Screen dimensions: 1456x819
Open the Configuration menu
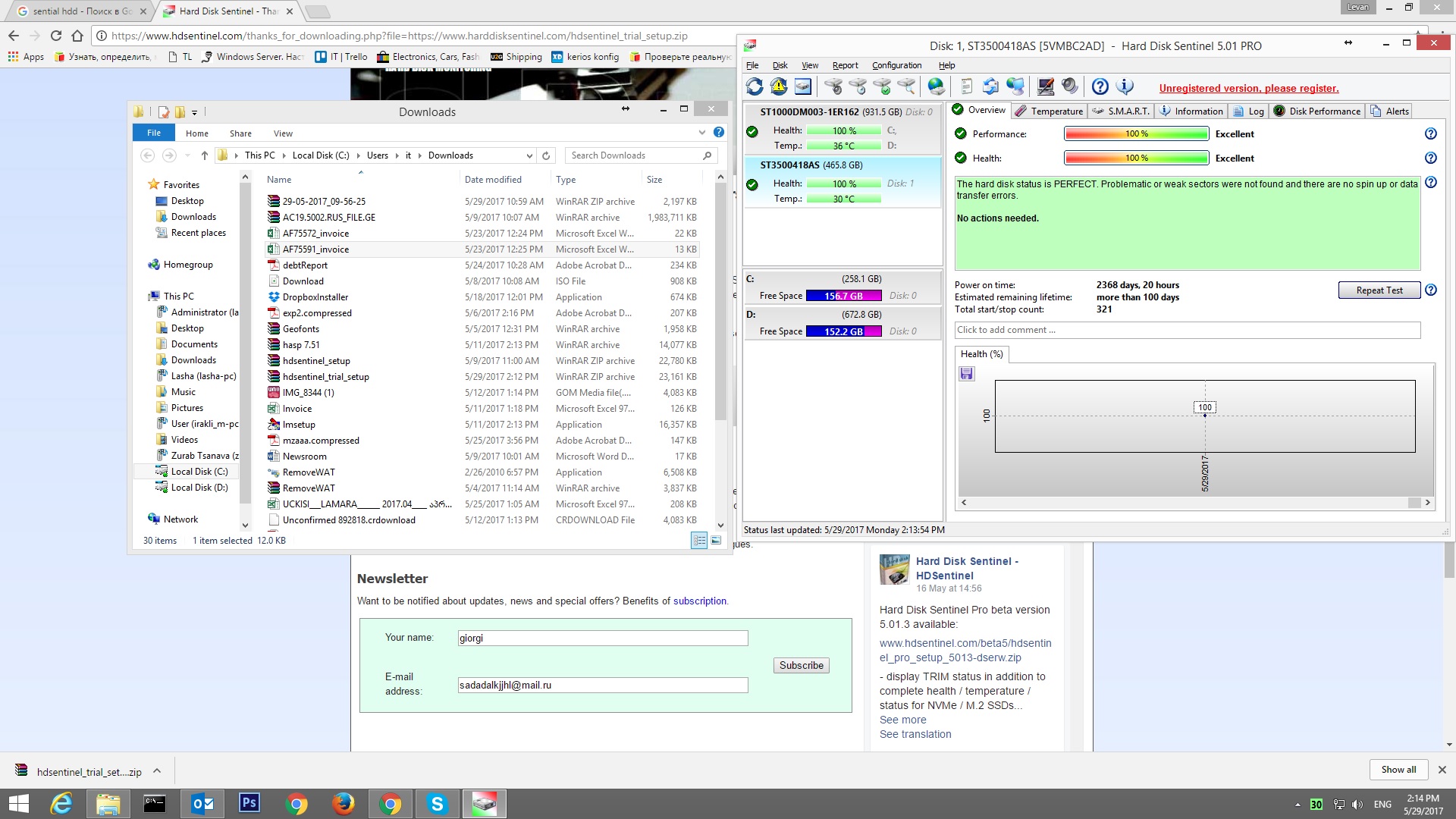point(896,65)
